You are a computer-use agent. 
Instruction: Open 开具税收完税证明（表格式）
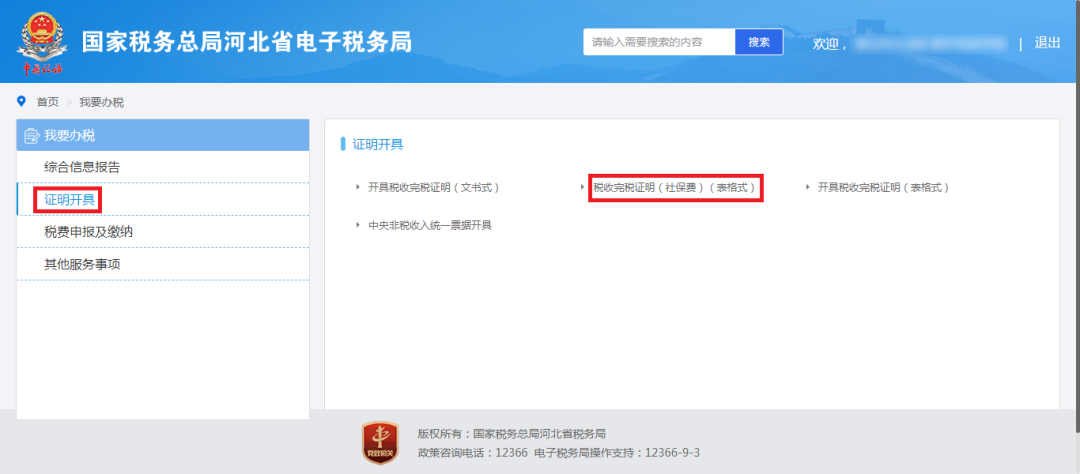point(883,187)
